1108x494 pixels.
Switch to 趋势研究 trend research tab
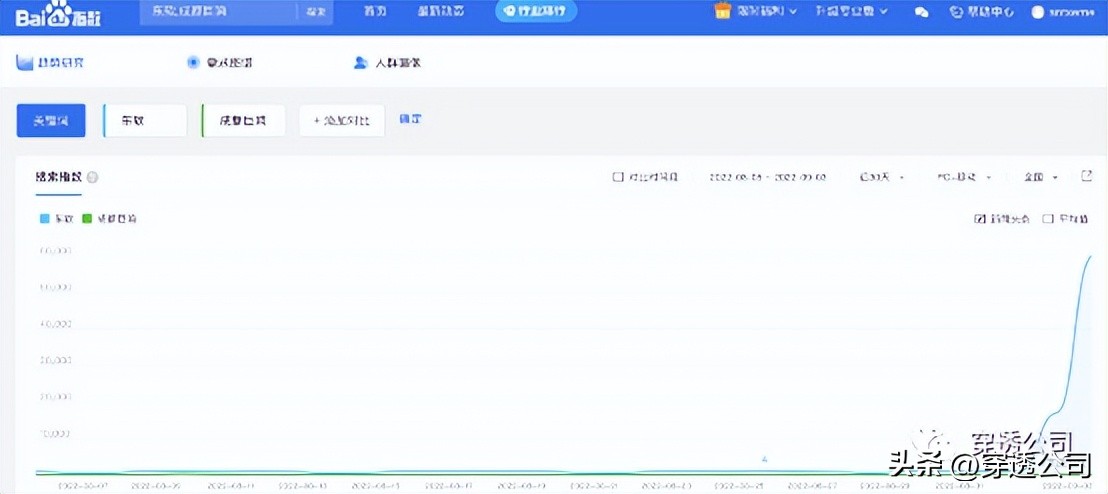[x=51, y=63]
